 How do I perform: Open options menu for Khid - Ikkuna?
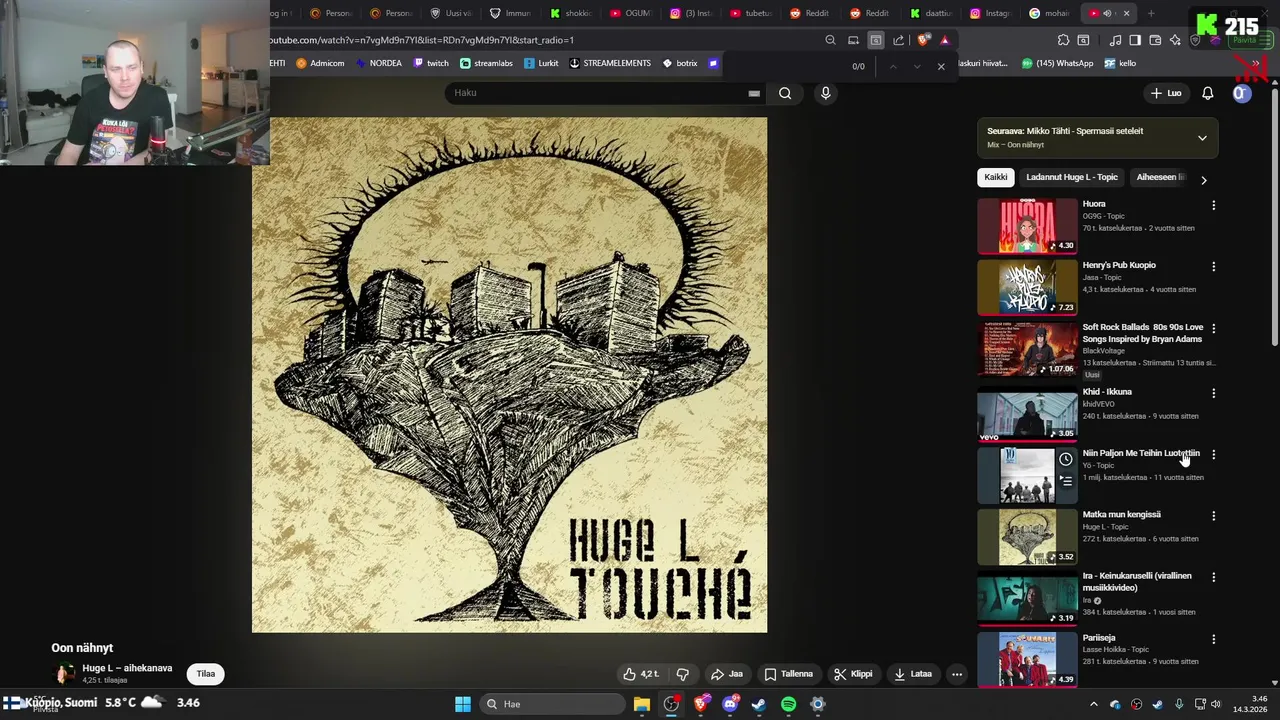pos(1214,393)
